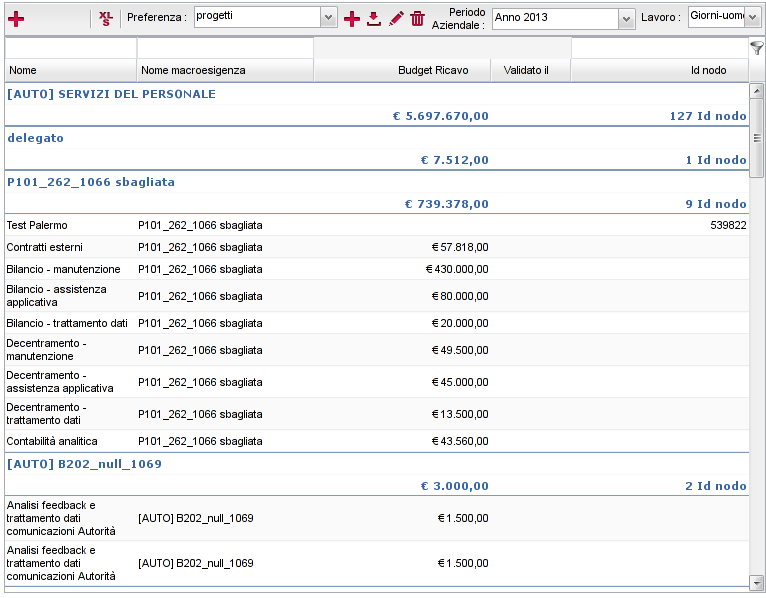Click the funnel filter icon
The height and width of the screenshot is (598, 766).
tap(757, 48)
